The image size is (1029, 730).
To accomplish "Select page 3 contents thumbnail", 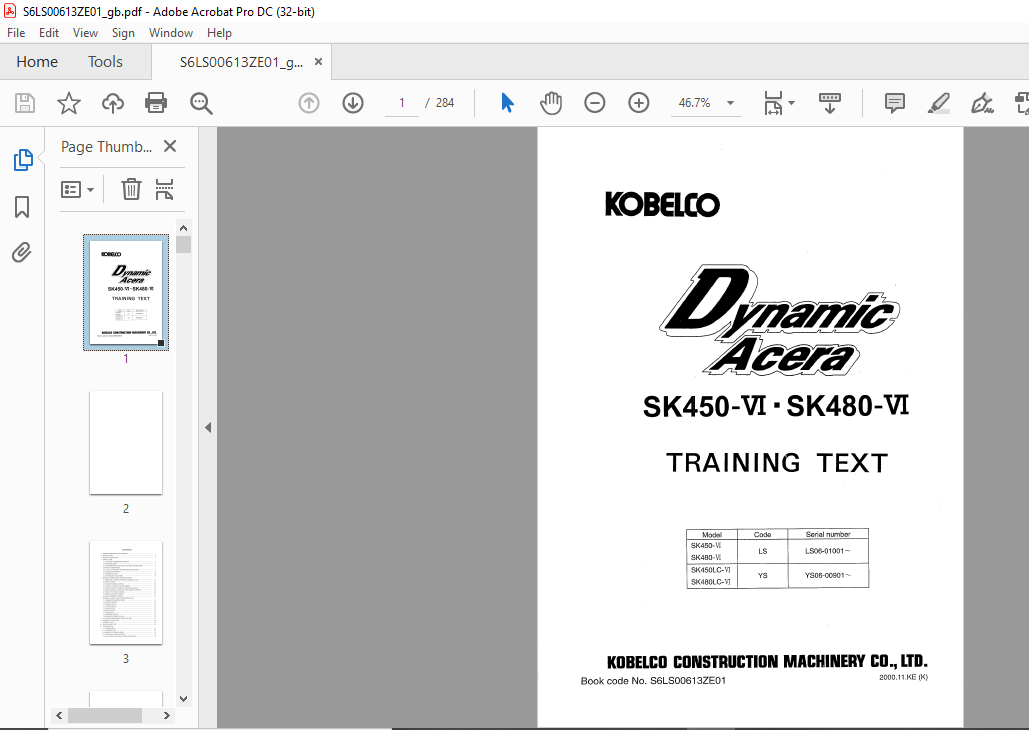I will point(125,592).
